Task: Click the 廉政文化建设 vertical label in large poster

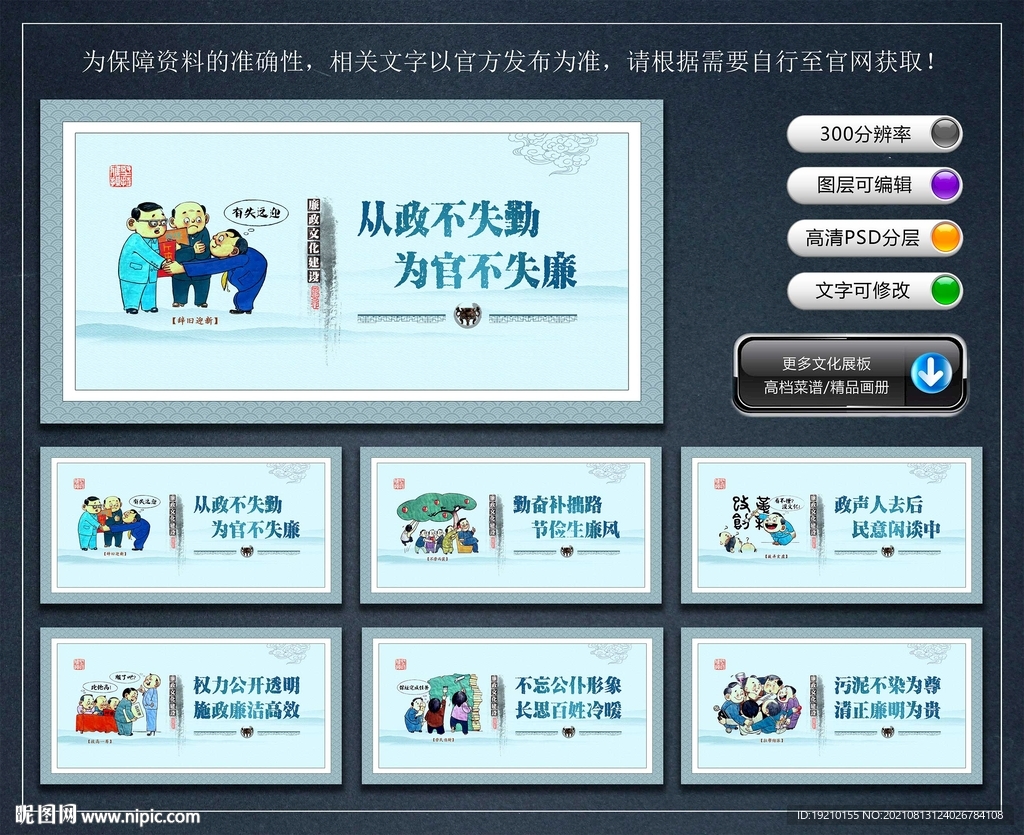Action: coord(314,241)
